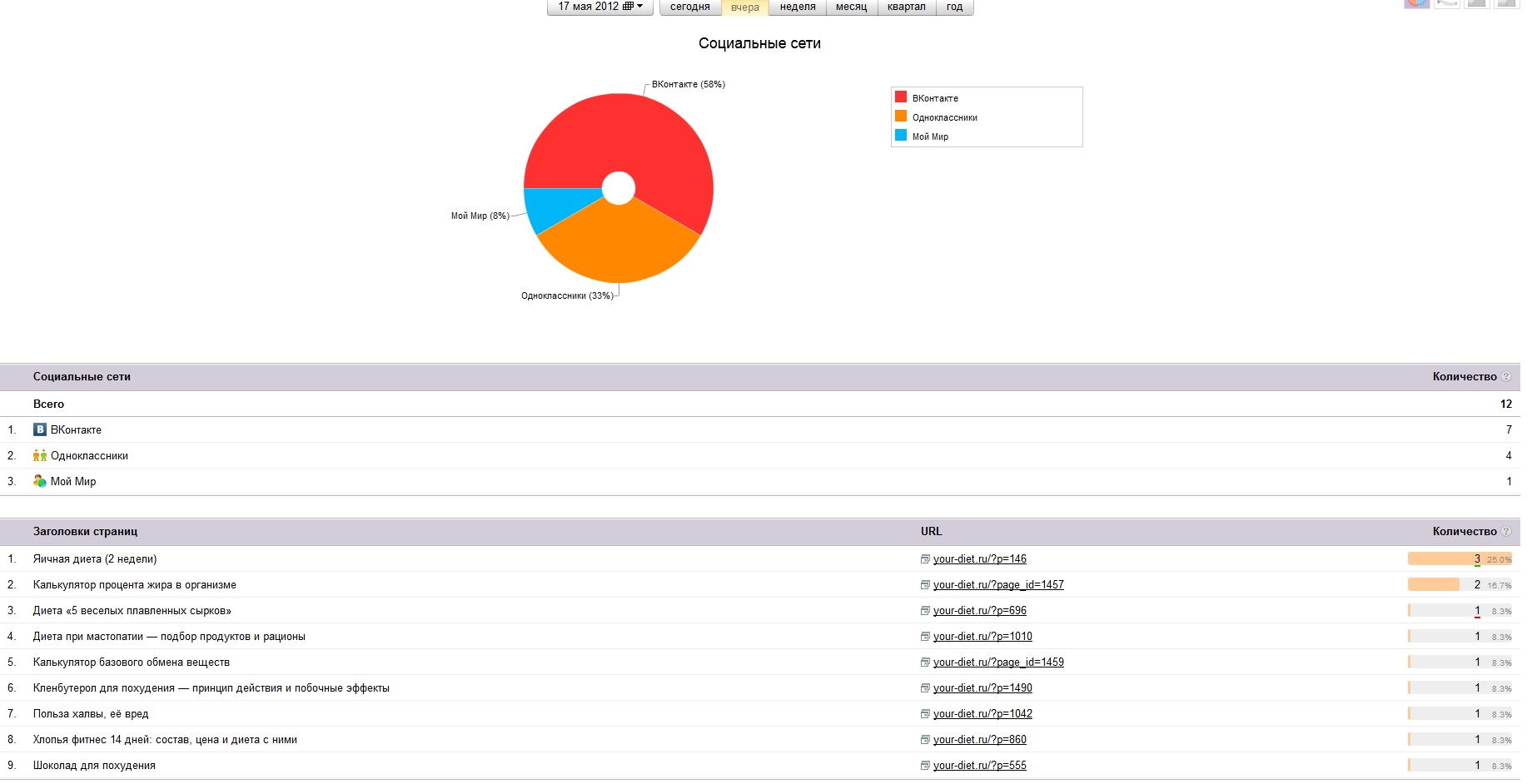
Task: Select title Диета «5 веселых плавленных сырков»
Action: point(132,611)
